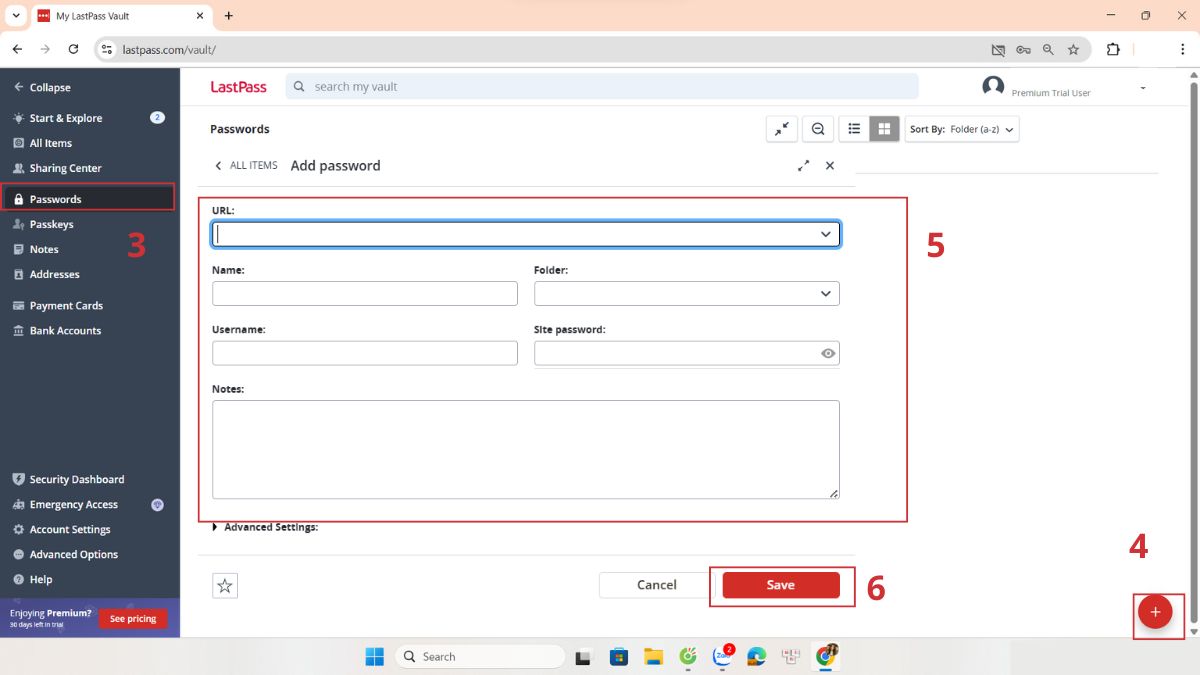
Task: Click the zoom out magnifier icon
Action: 818,129
